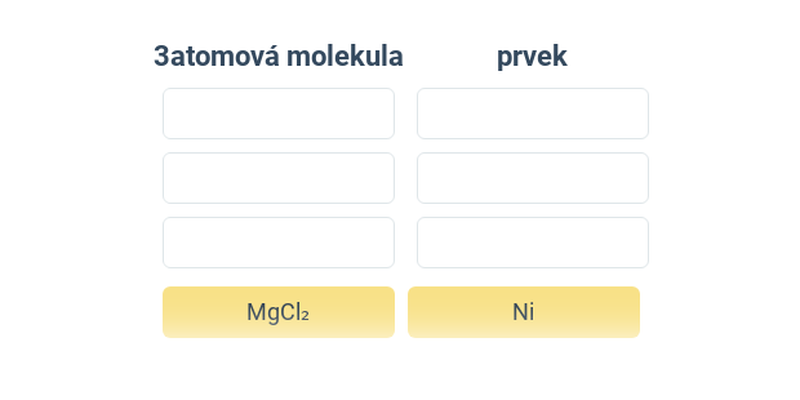The height and width of the screenshot is (400, 800).
Task: Click the prvek column heading
Action: point(532,57)
